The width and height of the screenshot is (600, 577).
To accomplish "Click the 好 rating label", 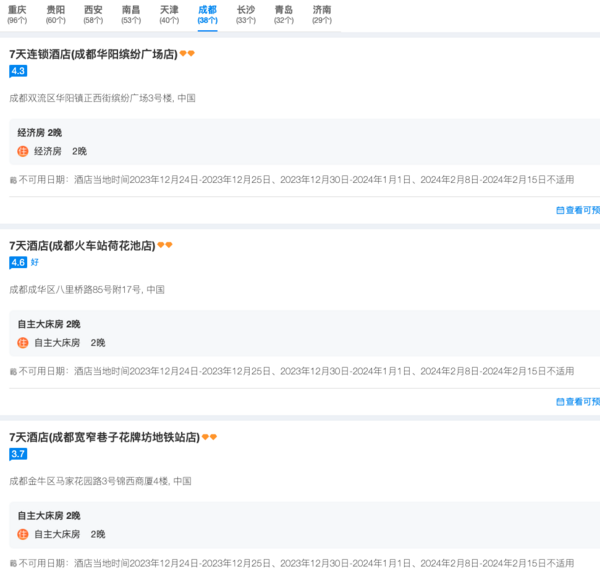I will click(34, 262).
